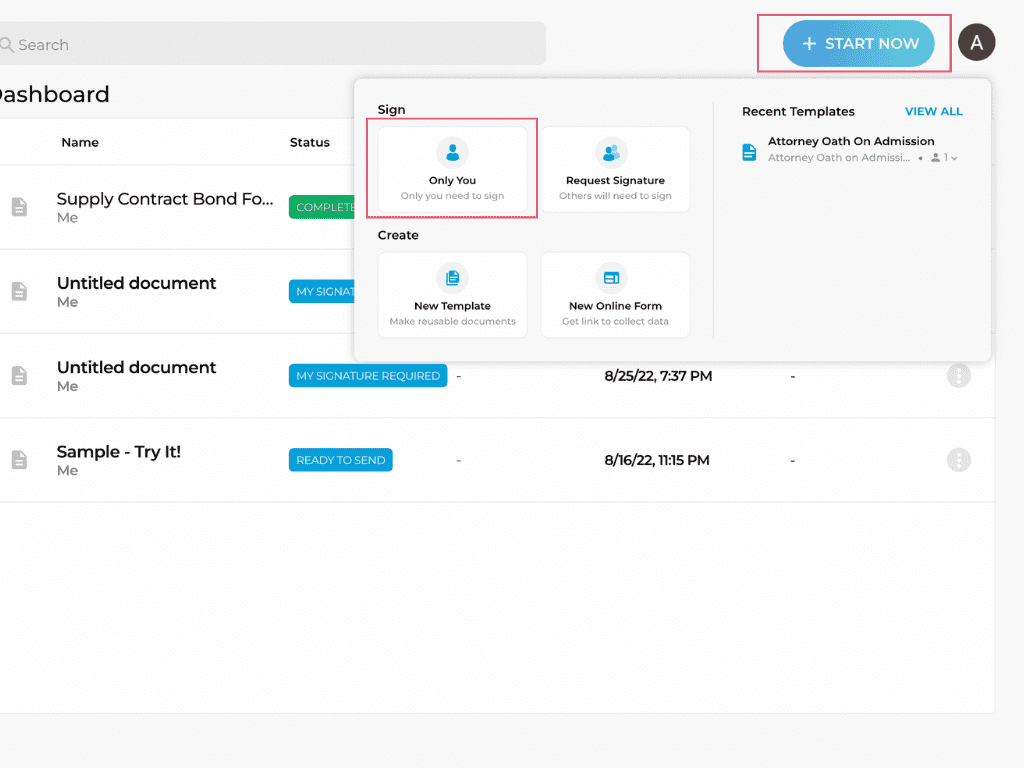The image size is (1024, 768).
Task: Click Attorney Oath template document icon
Action: click(749, 152)
